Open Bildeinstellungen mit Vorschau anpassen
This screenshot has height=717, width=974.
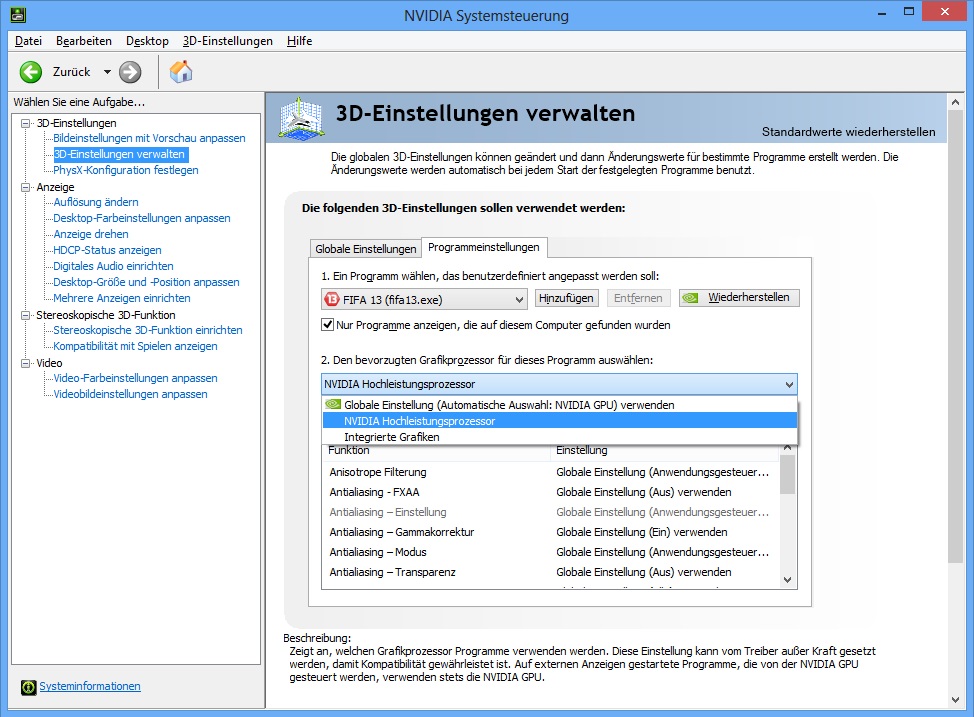[x=149, y=138]
